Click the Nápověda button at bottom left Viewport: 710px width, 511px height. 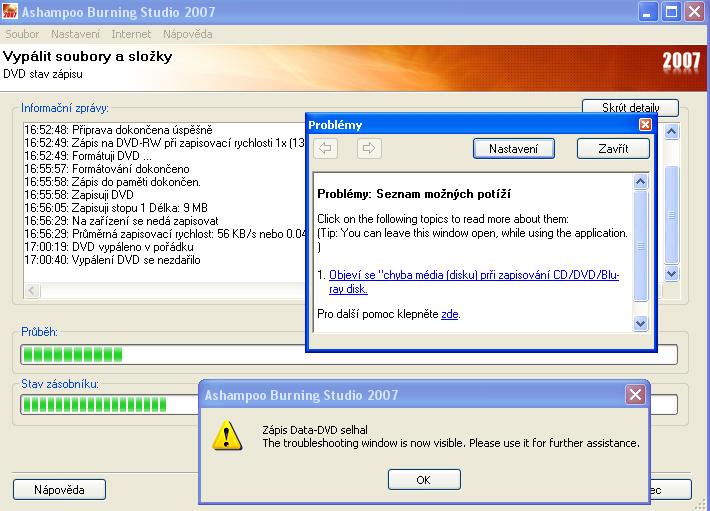point(59,490)
